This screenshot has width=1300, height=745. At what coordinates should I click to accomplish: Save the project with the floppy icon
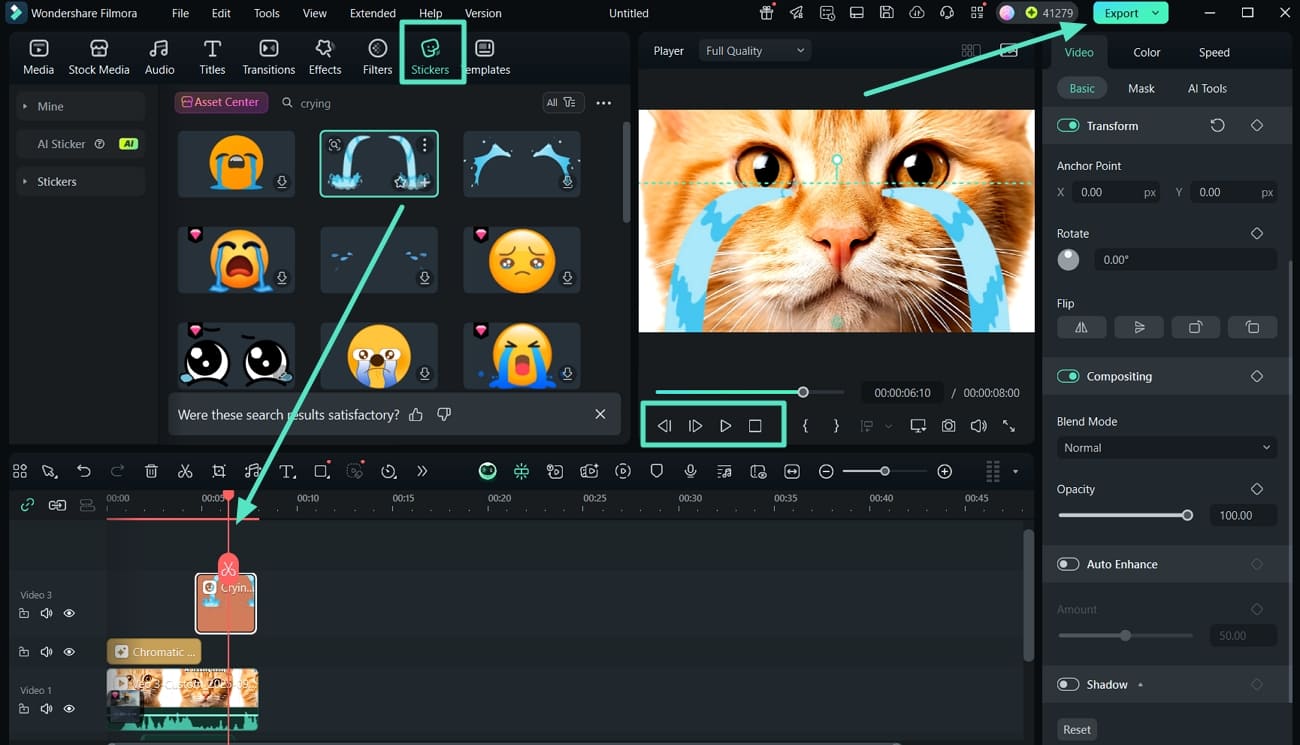[887, 13]
